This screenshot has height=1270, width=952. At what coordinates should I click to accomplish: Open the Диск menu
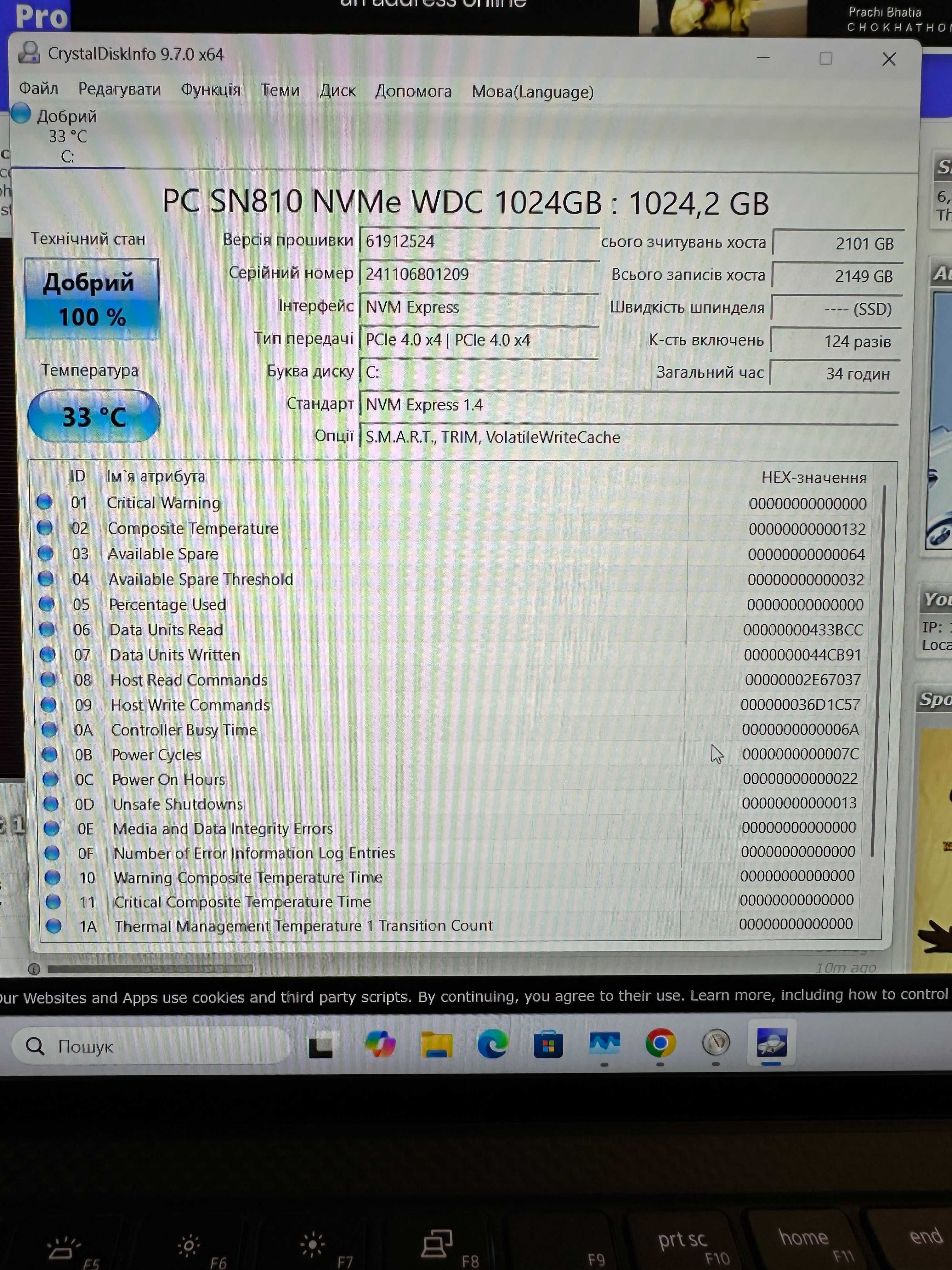click(337, 91)
